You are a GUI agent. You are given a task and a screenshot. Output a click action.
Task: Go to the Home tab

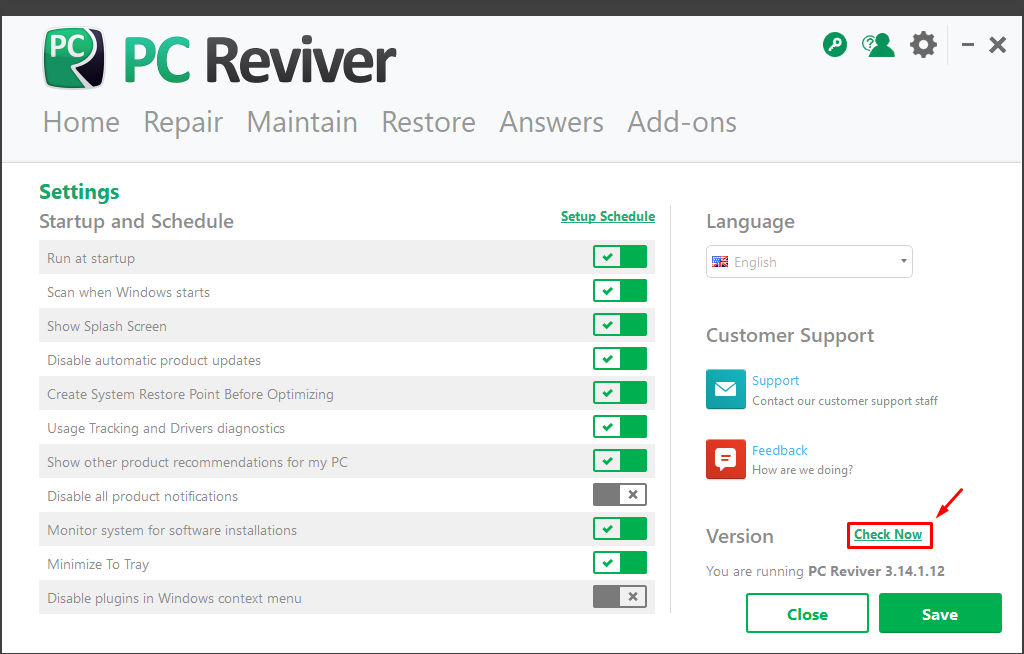[81, 122]
